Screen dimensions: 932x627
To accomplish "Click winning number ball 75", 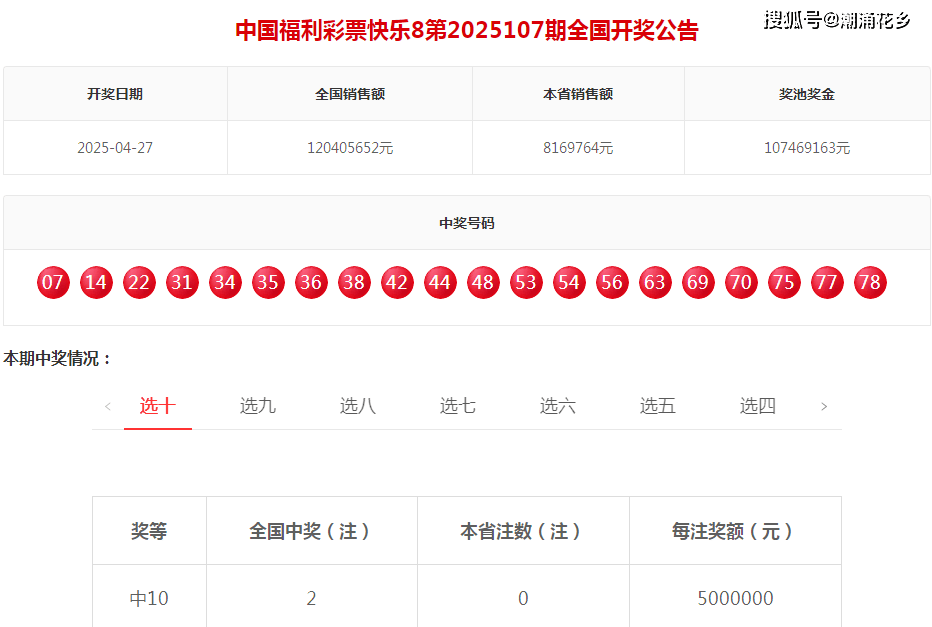I will pos(784,282).
